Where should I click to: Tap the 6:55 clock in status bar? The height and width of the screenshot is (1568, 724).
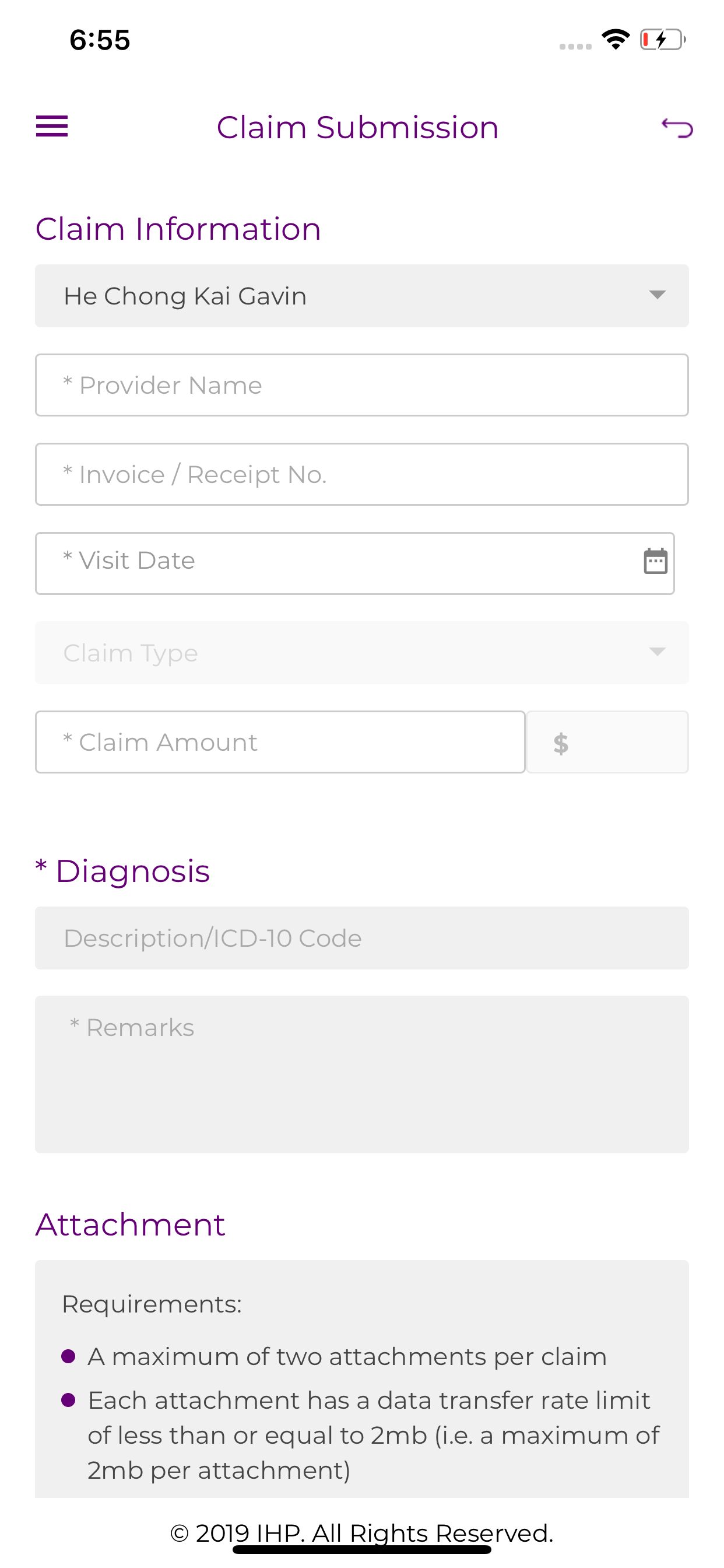click(x=100, y=40)
